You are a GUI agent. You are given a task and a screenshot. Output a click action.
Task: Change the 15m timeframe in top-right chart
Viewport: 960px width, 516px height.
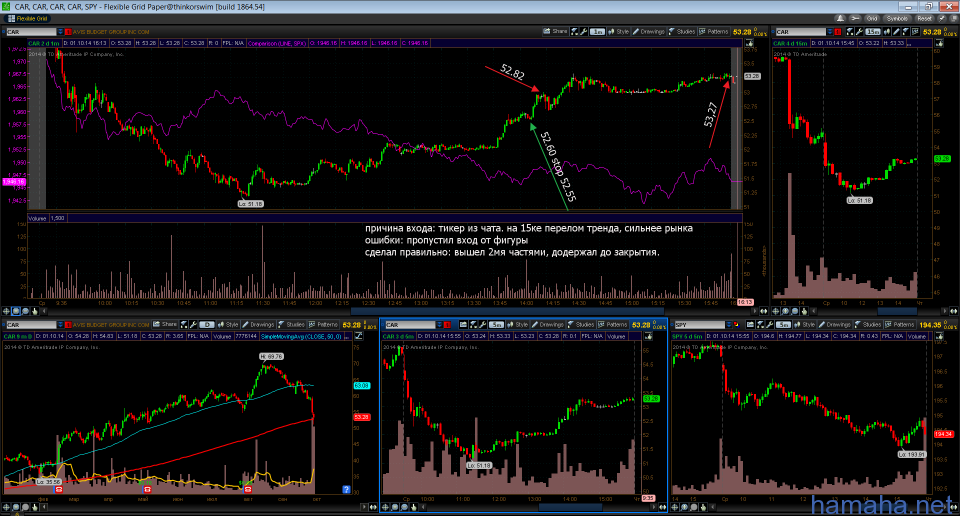[872, 32]
